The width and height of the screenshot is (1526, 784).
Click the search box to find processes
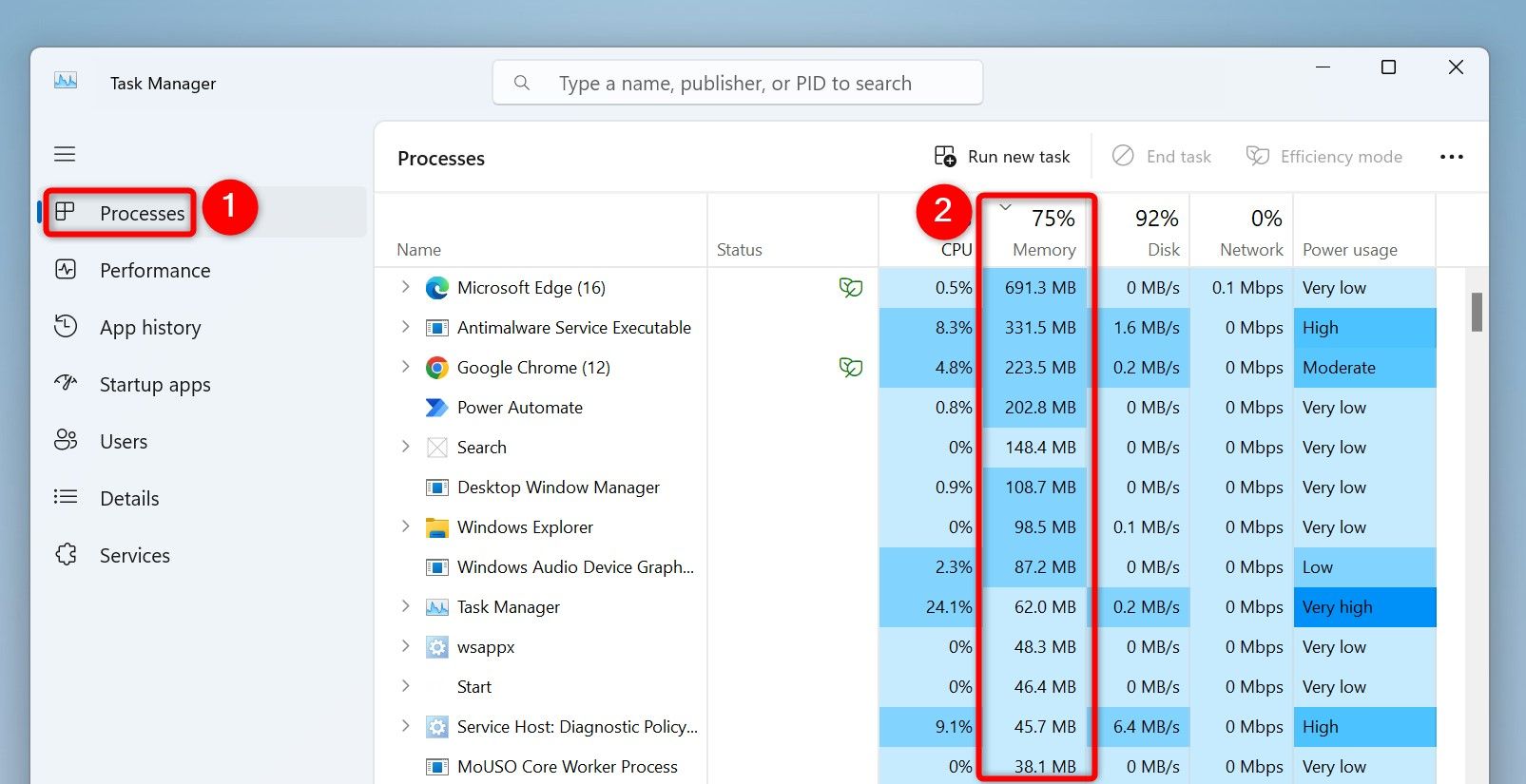pos(737,84)
